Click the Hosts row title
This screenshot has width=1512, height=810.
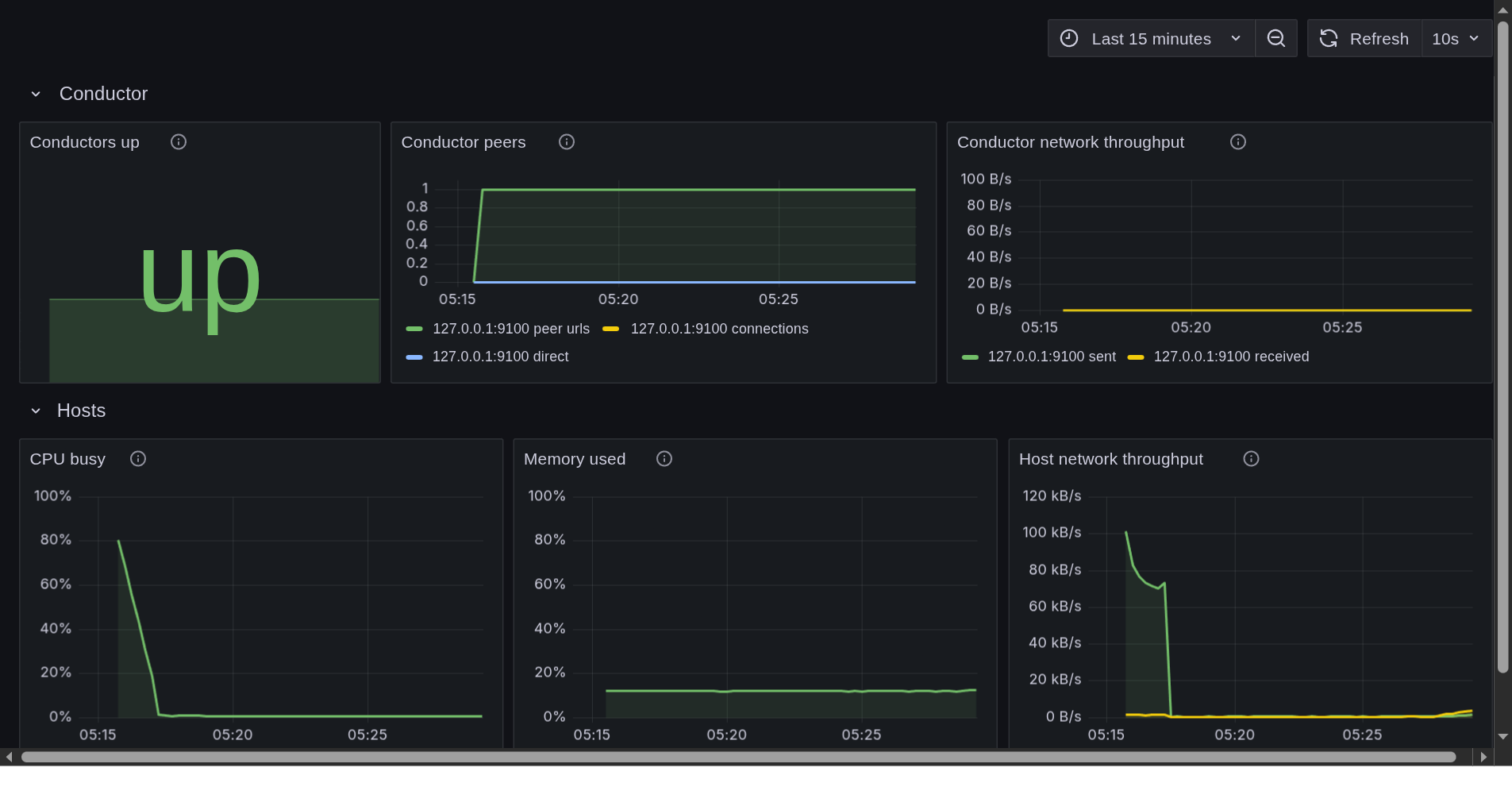[81, 411]
